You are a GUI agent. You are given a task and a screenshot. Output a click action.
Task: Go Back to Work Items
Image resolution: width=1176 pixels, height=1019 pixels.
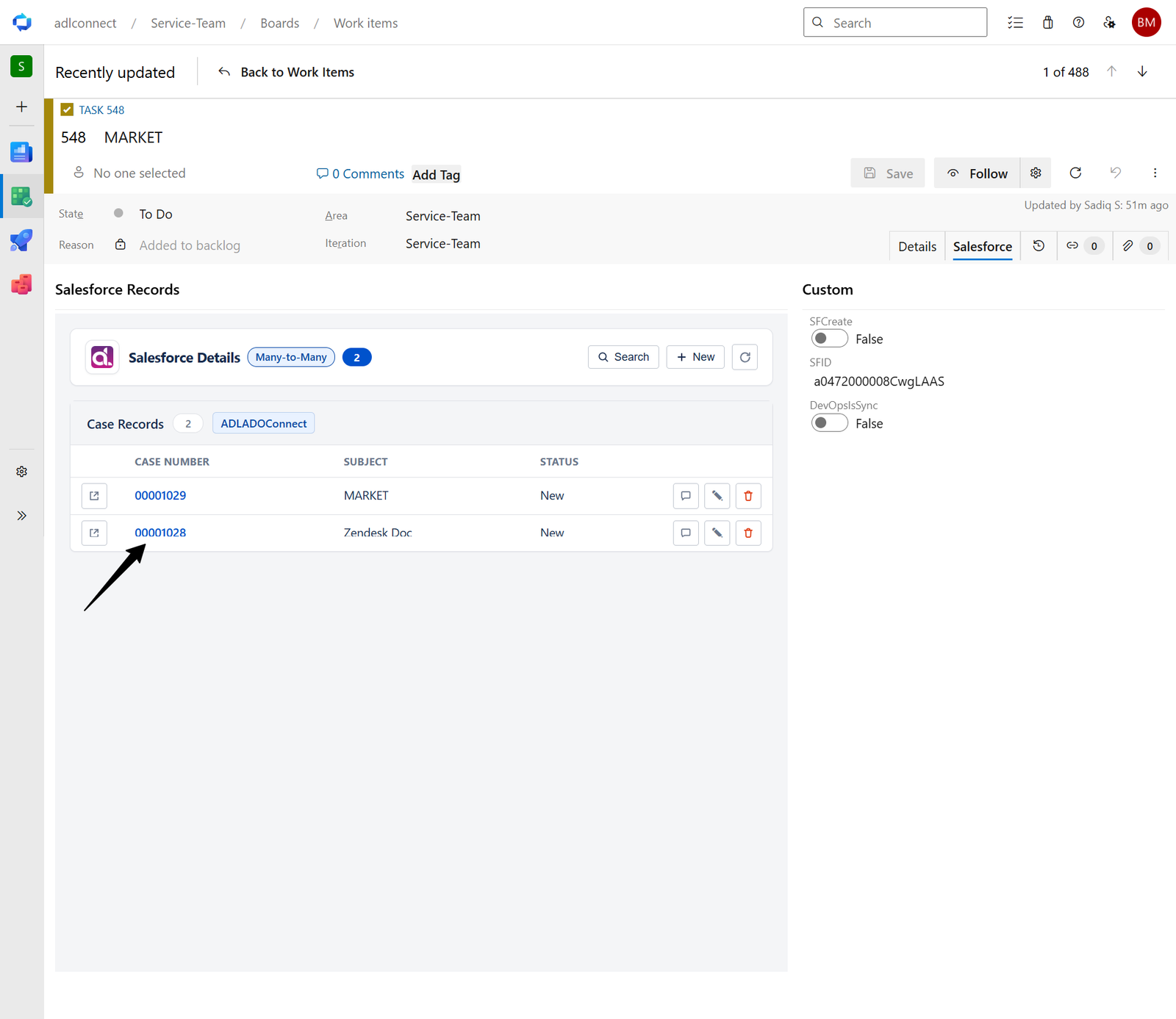point(287,72)
